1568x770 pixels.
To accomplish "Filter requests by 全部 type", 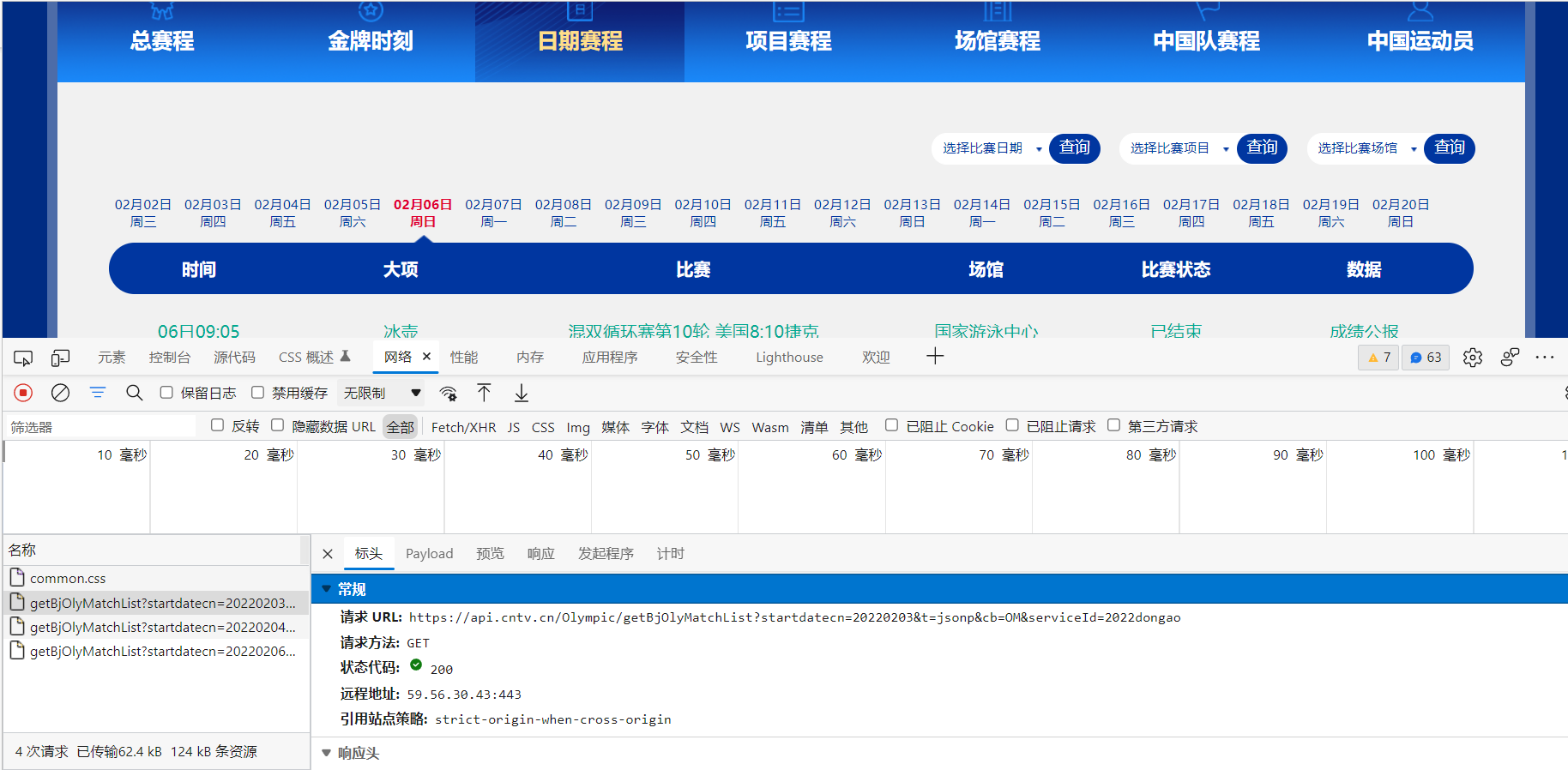I will coord(400,427).
